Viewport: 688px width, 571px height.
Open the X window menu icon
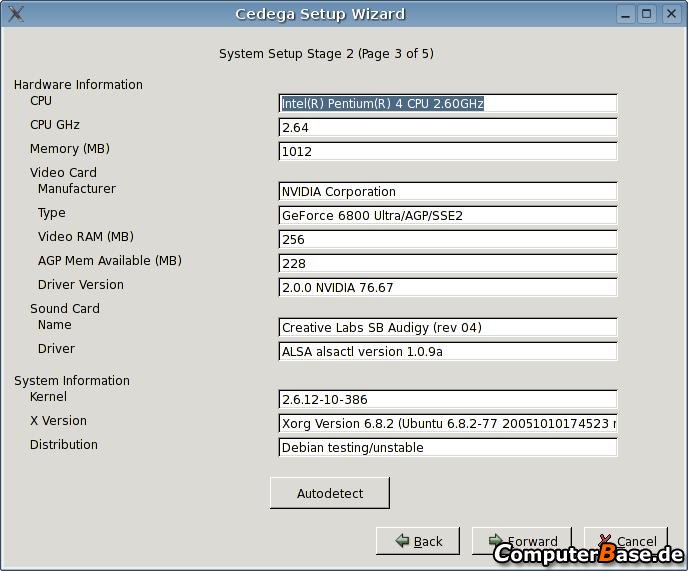click(x=16, y=14)
